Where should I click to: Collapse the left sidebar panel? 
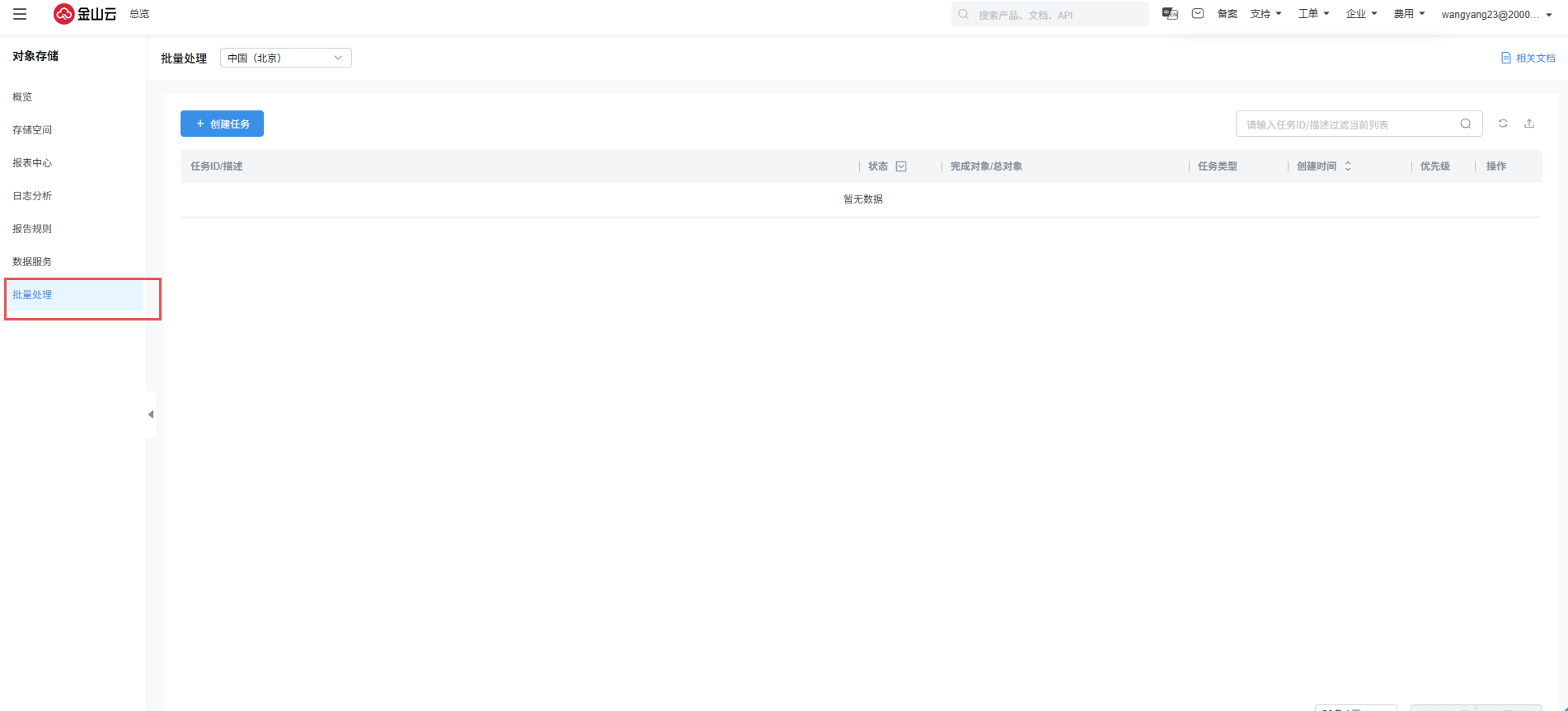[151, 414]
